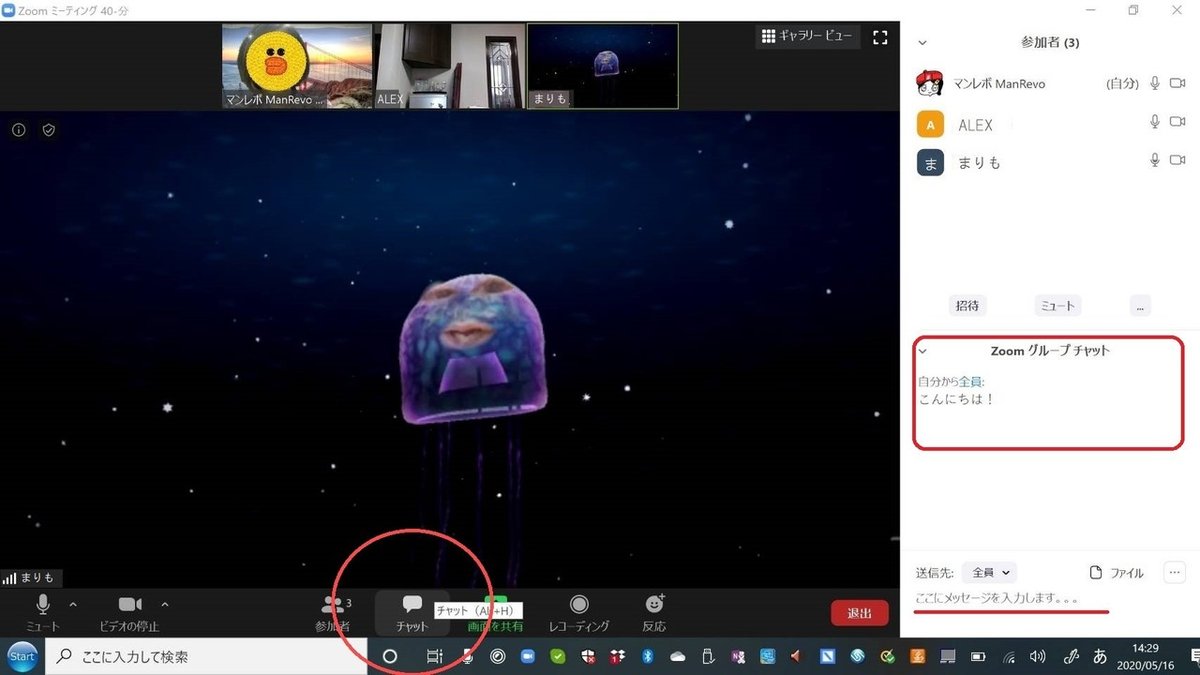This screenshot has height=675, width=1200.
Task: Open the 参加者 participants panel button
Action: coord(333,613)
